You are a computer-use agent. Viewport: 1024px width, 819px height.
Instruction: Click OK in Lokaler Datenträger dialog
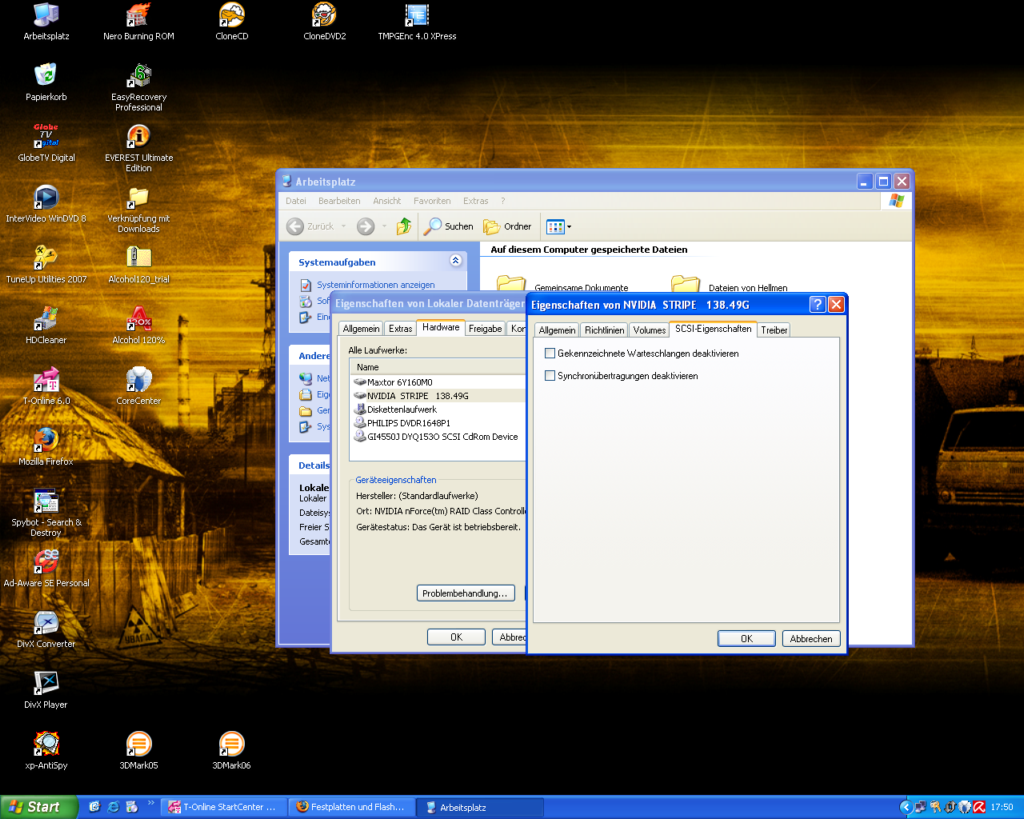pos(456,637)
